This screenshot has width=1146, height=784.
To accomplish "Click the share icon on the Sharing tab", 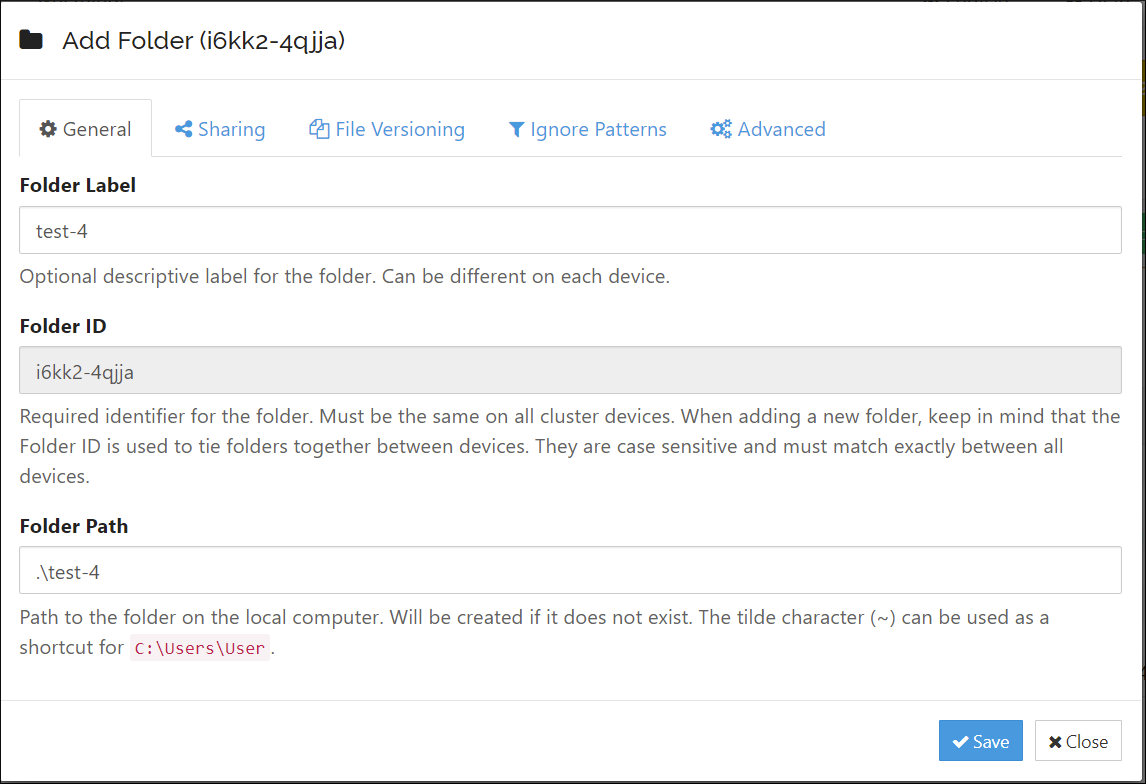I will [x=183, y=128].
